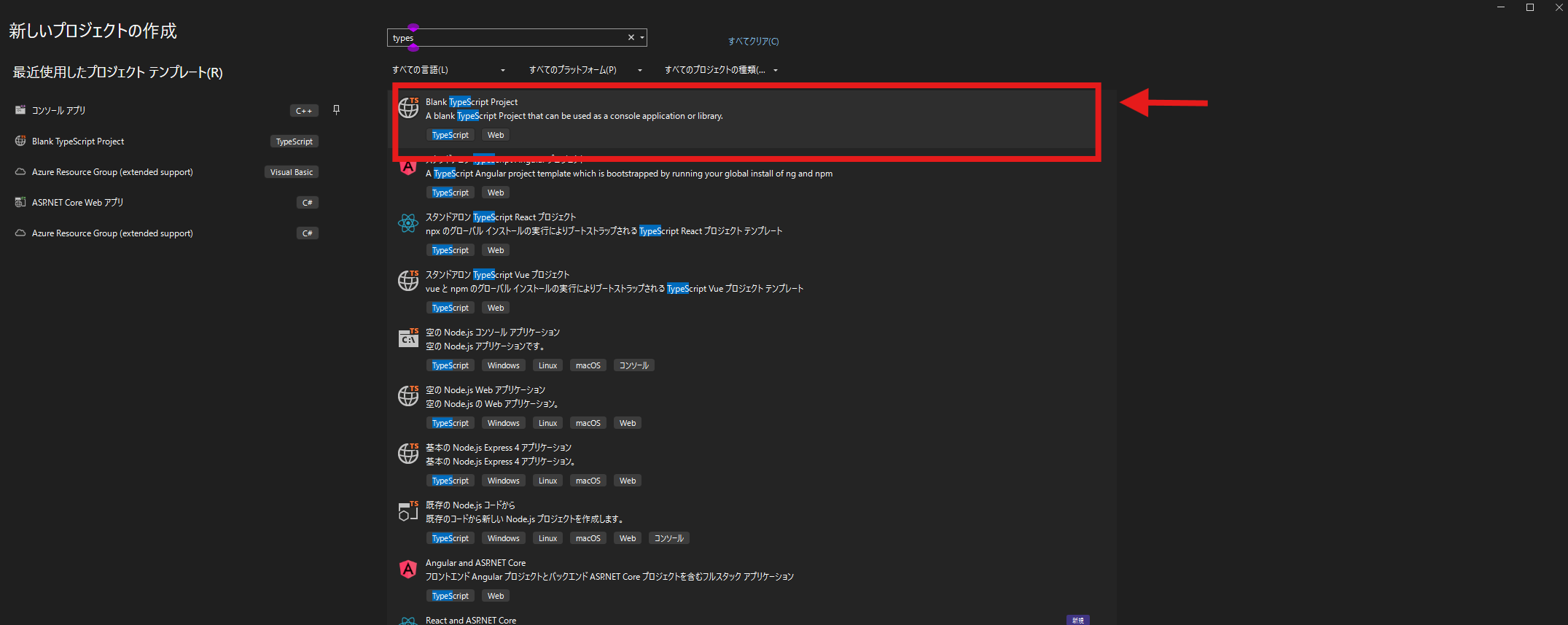Click the console icon for empty Node.js console app
The height and width of the screenshot is (625, 1568).
tap(408, 338)
